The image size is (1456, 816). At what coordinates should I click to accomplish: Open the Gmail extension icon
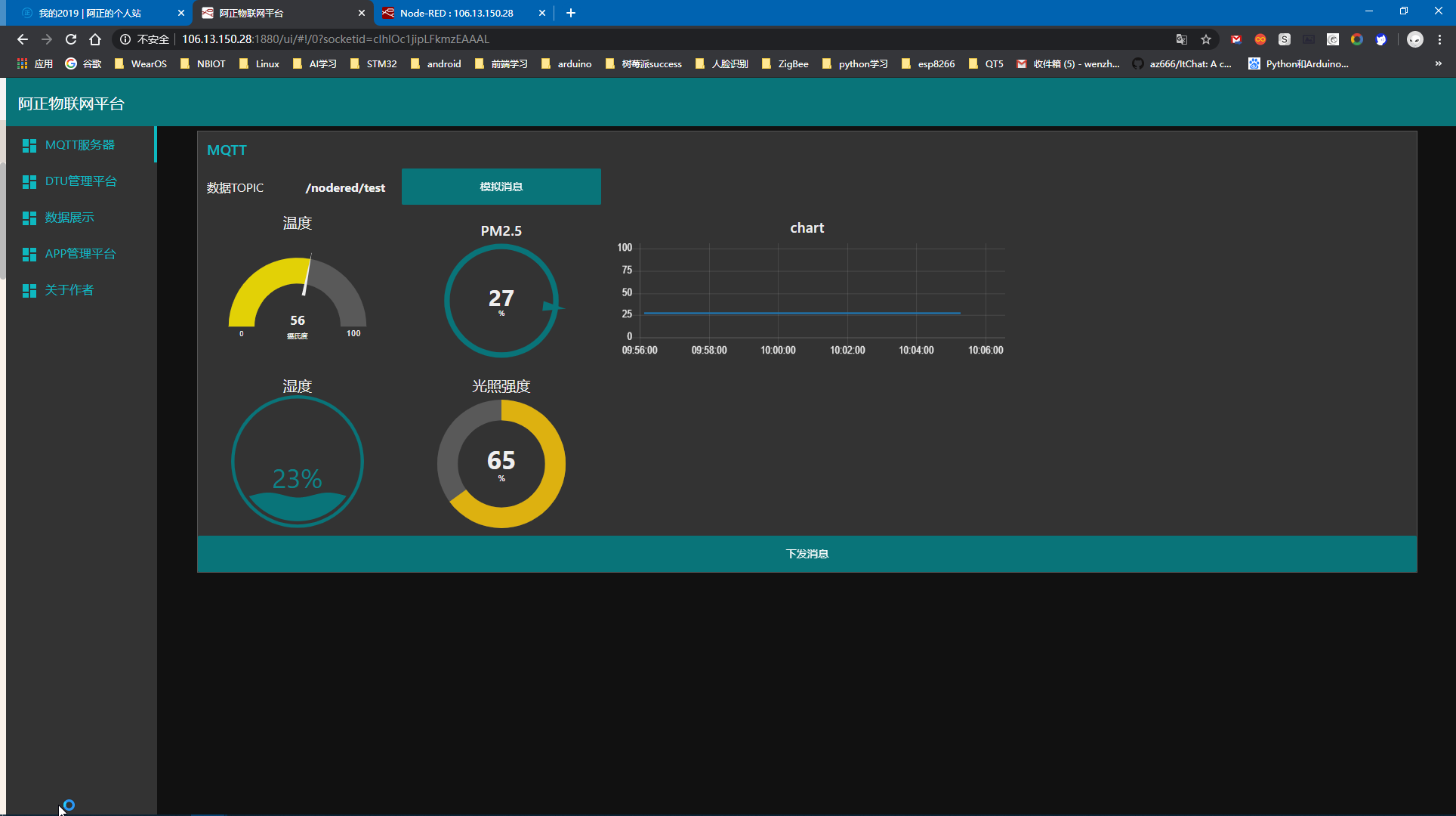coord(1236,39)
